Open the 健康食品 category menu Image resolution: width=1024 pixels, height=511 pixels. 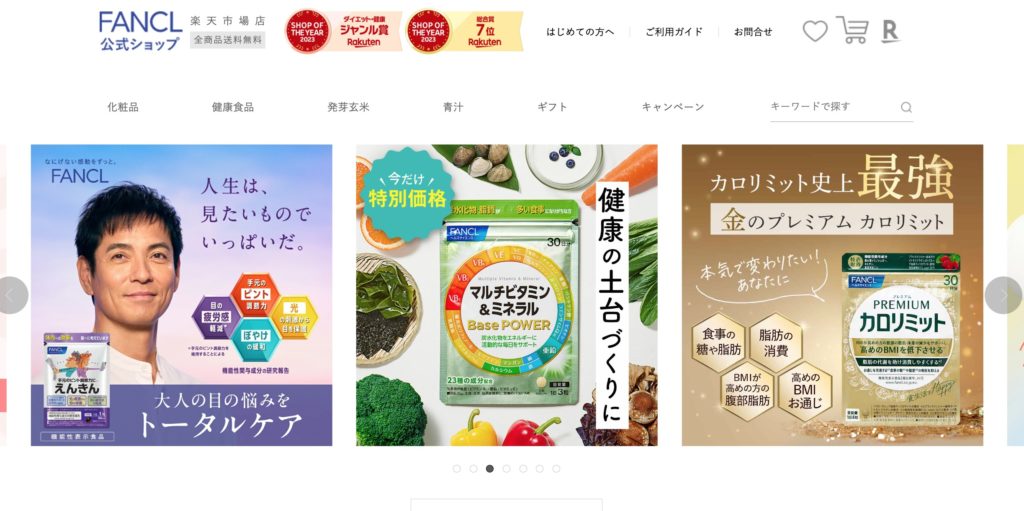pyautogui.click(x=232, y=107)
